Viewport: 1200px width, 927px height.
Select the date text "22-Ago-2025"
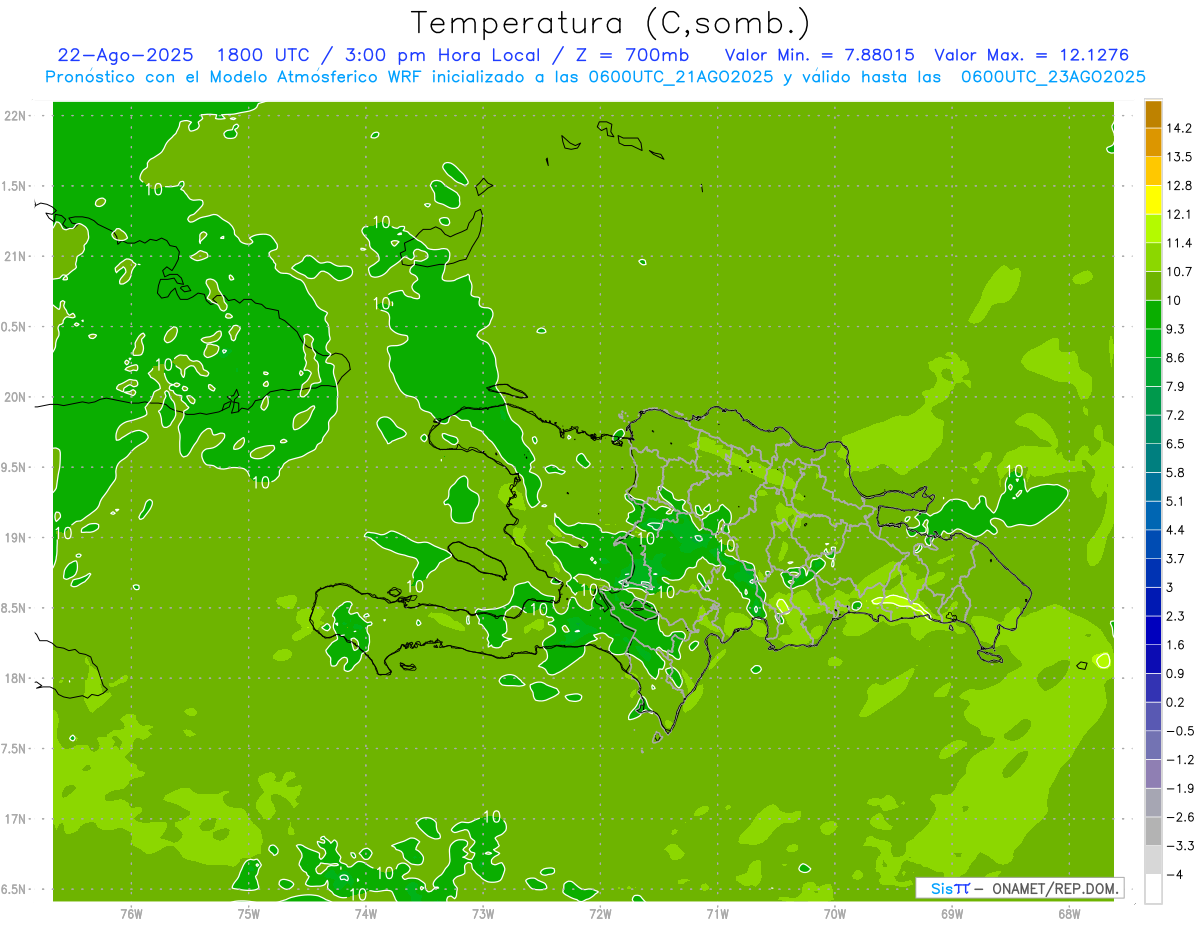point(125,55)
